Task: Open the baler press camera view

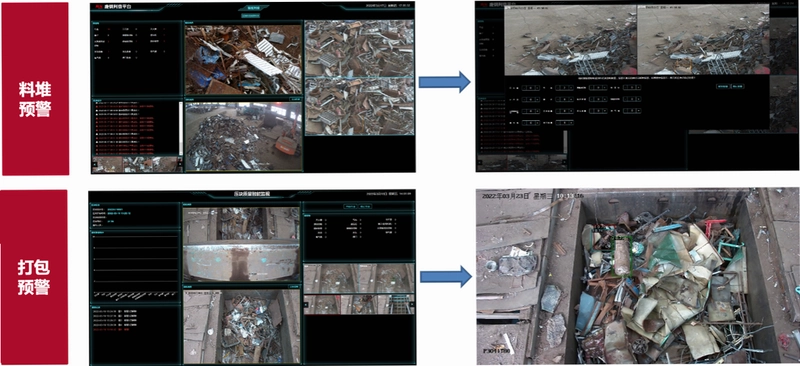Action: click(x=241, y=244)
